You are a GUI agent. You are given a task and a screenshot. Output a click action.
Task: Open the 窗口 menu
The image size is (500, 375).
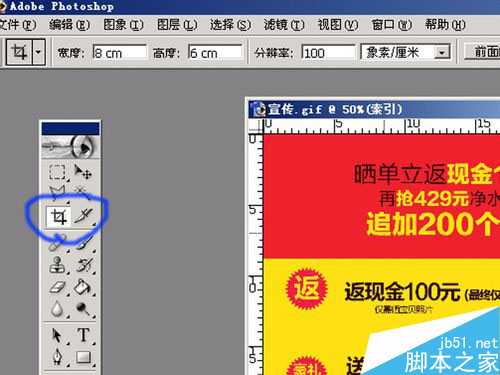(392, 25)
